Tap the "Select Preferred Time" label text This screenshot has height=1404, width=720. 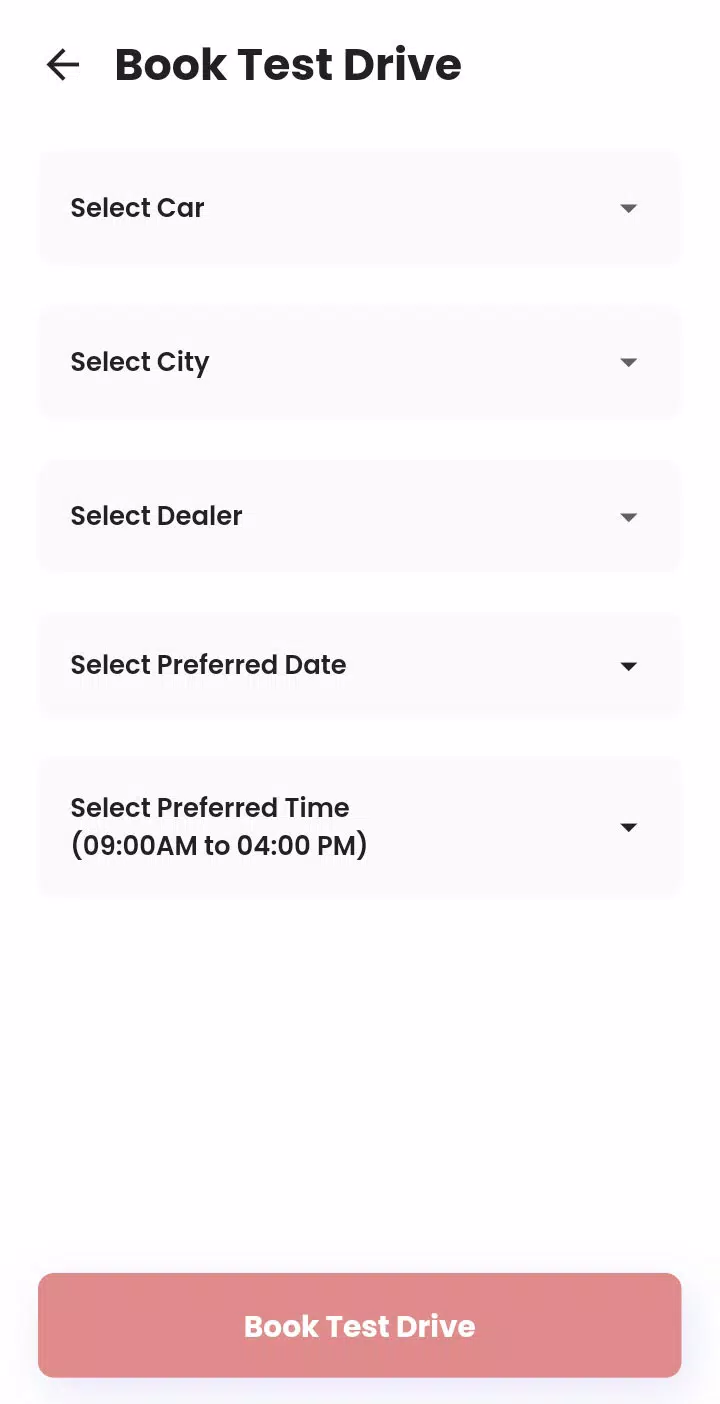210,808
